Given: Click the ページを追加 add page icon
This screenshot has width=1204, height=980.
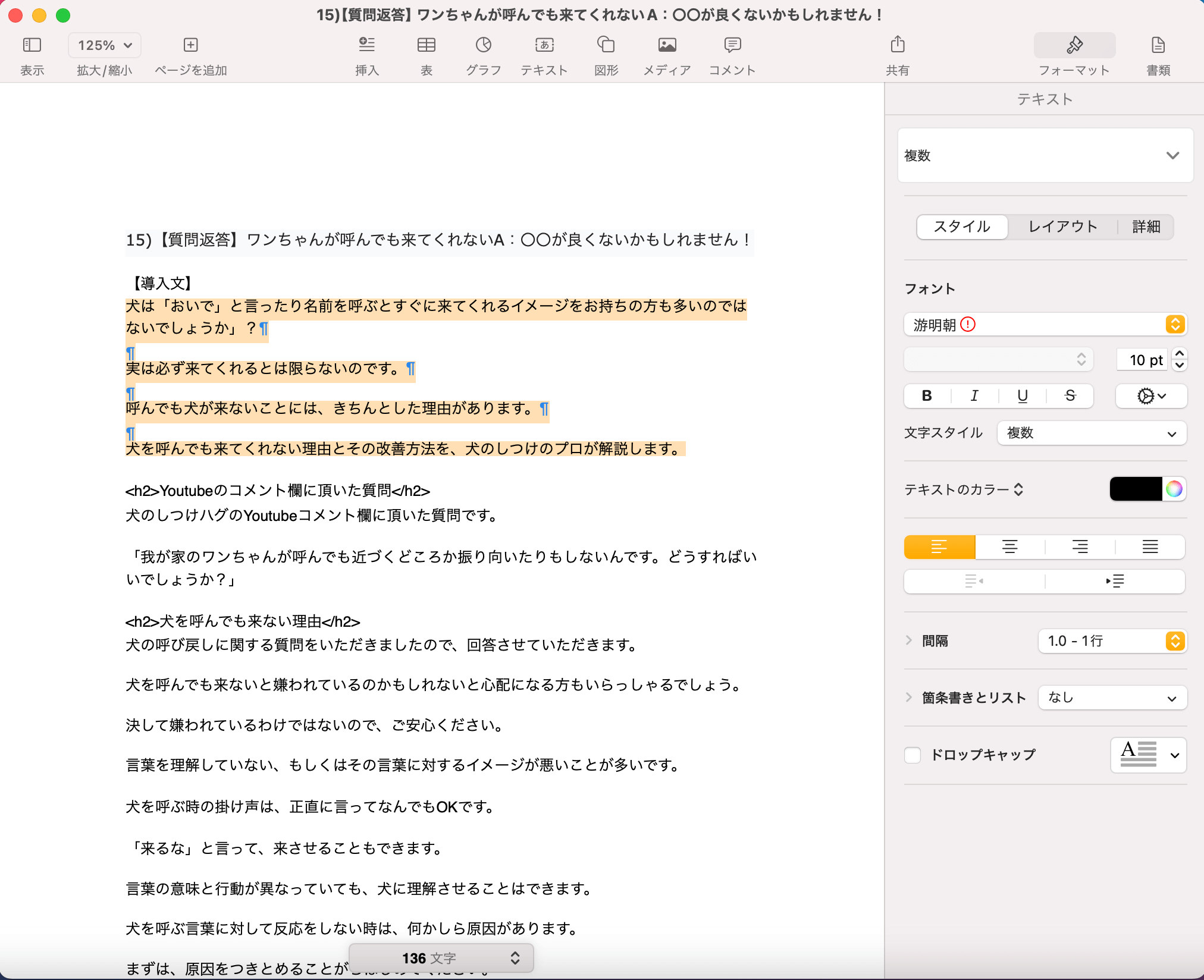Looking at the screenshot, I should [x=190, y=45].
